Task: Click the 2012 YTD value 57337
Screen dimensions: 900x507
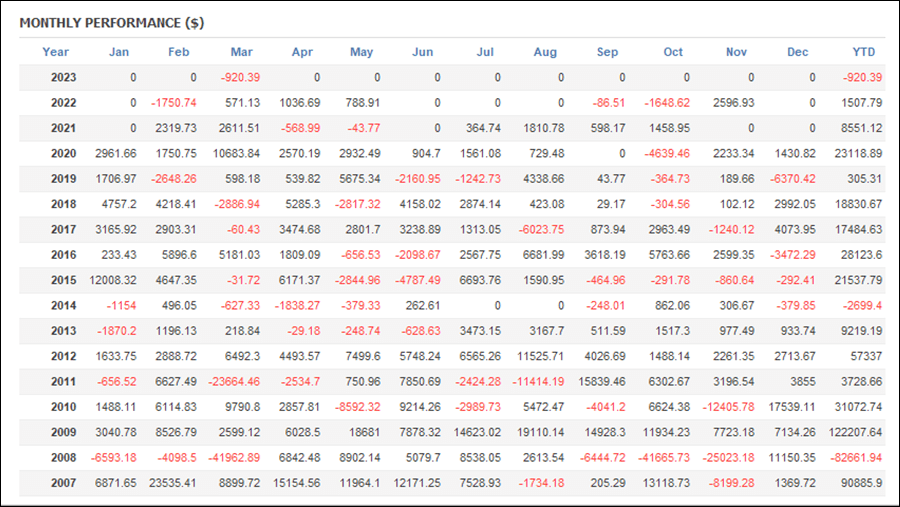Action: pyautogui.click(x=866, y=356)
